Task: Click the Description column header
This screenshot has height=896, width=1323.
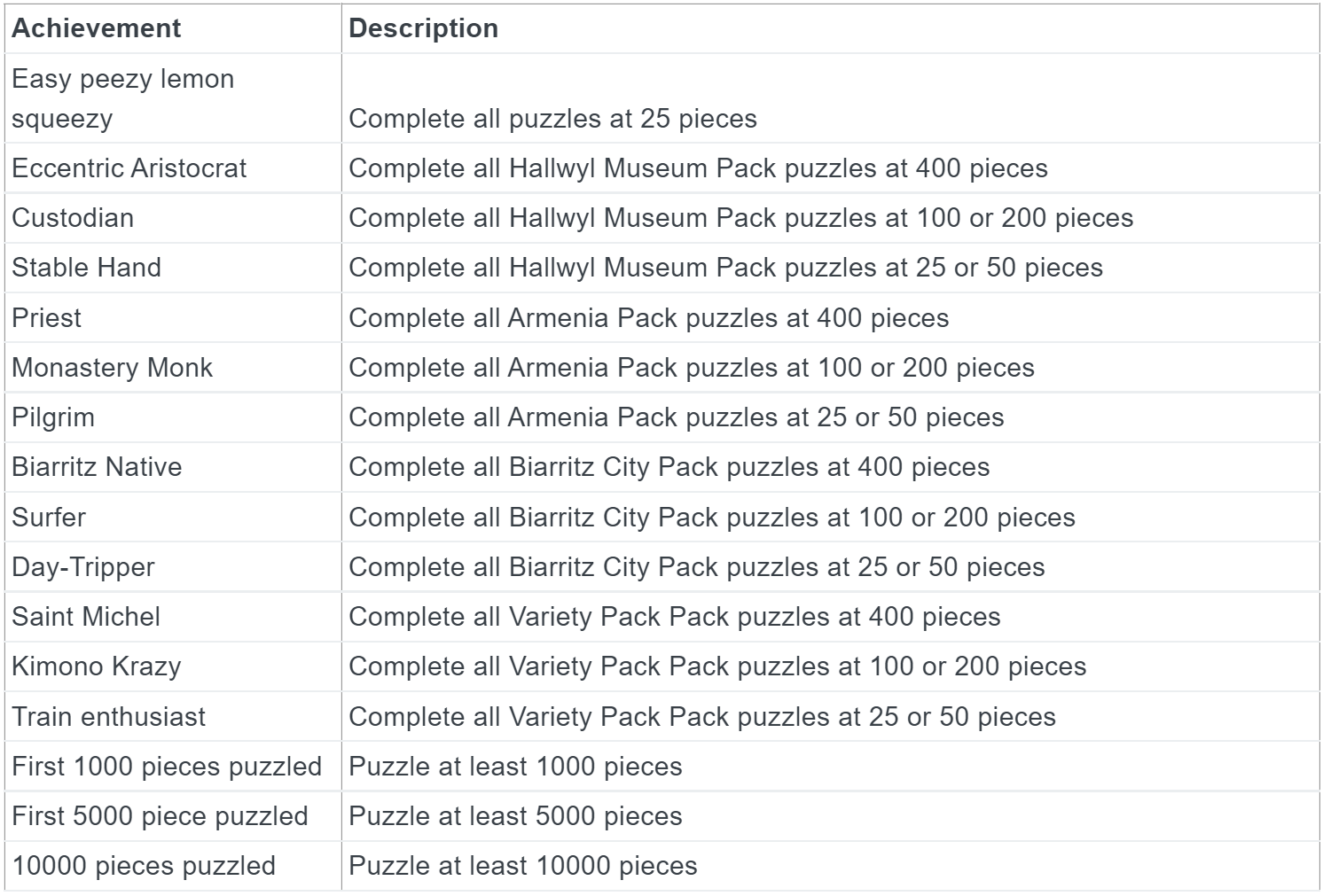Action: pos(423,28)
